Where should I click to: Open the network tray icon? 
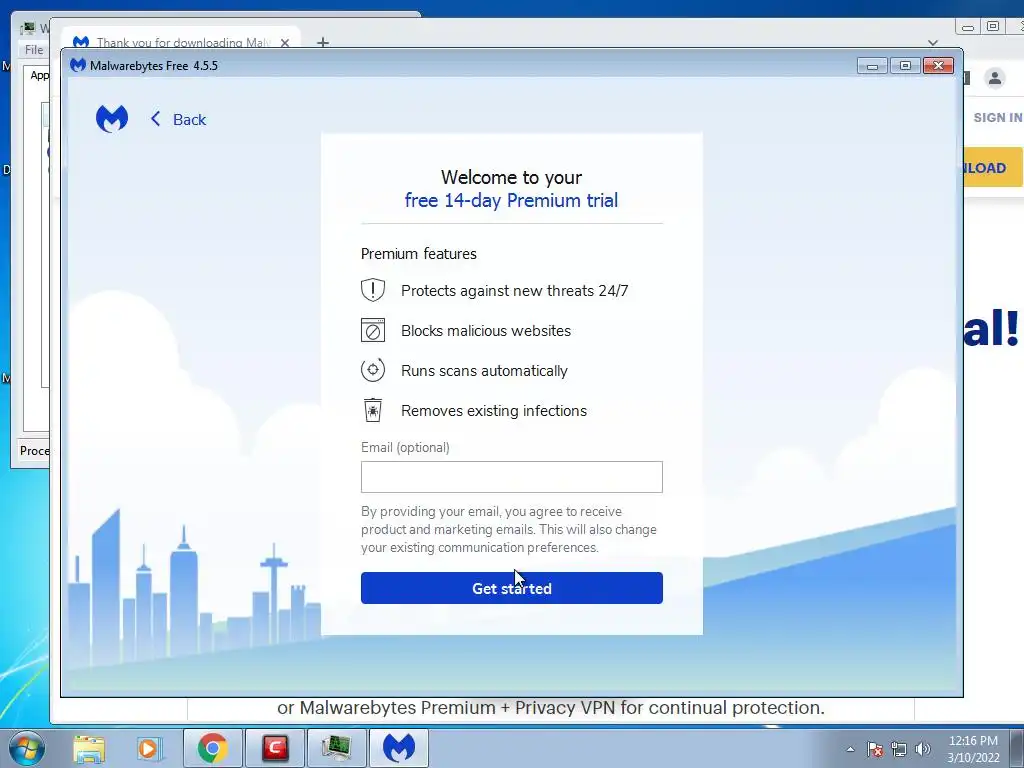tap(899, 749)
